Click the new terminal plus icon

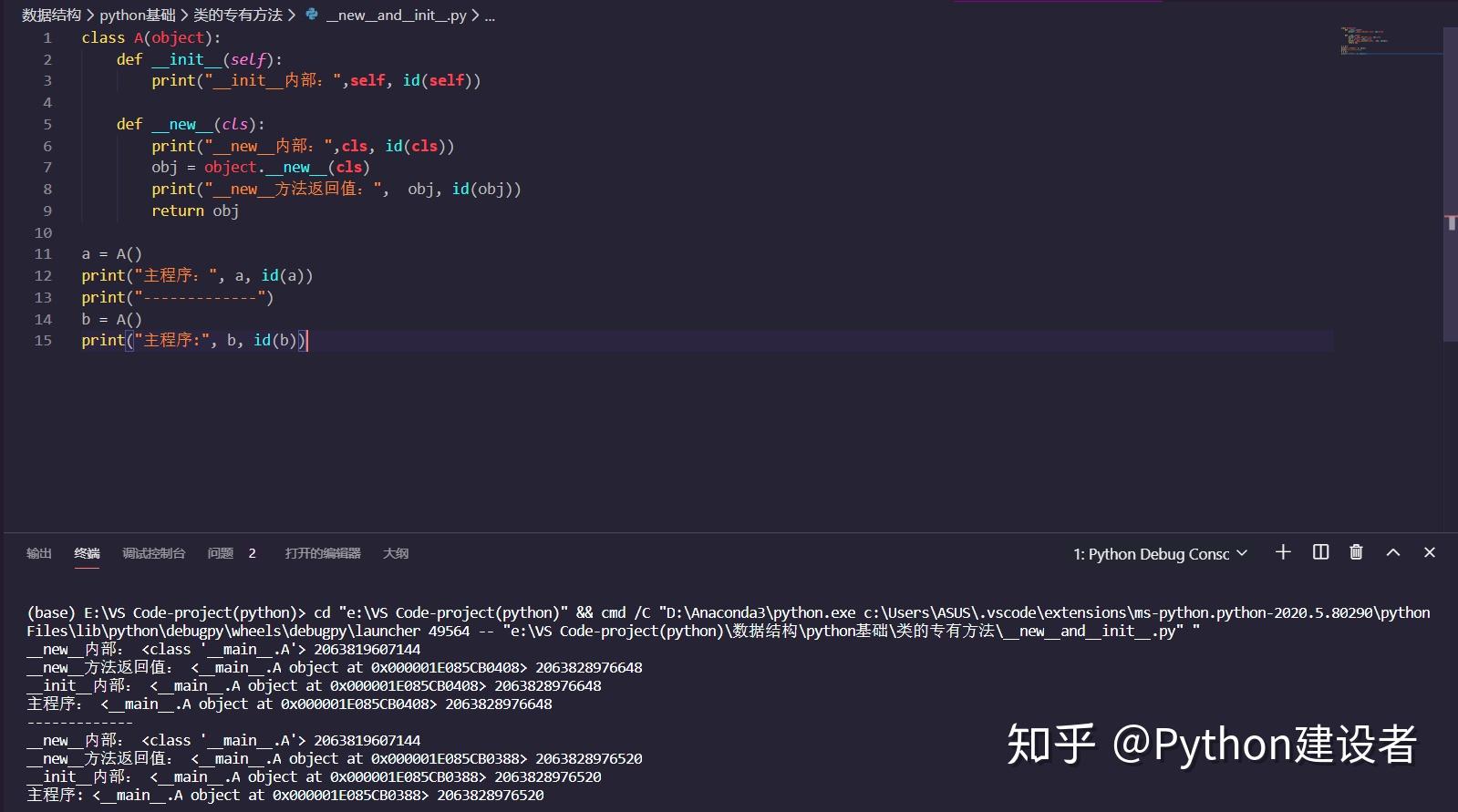[x=1283, y=552]
